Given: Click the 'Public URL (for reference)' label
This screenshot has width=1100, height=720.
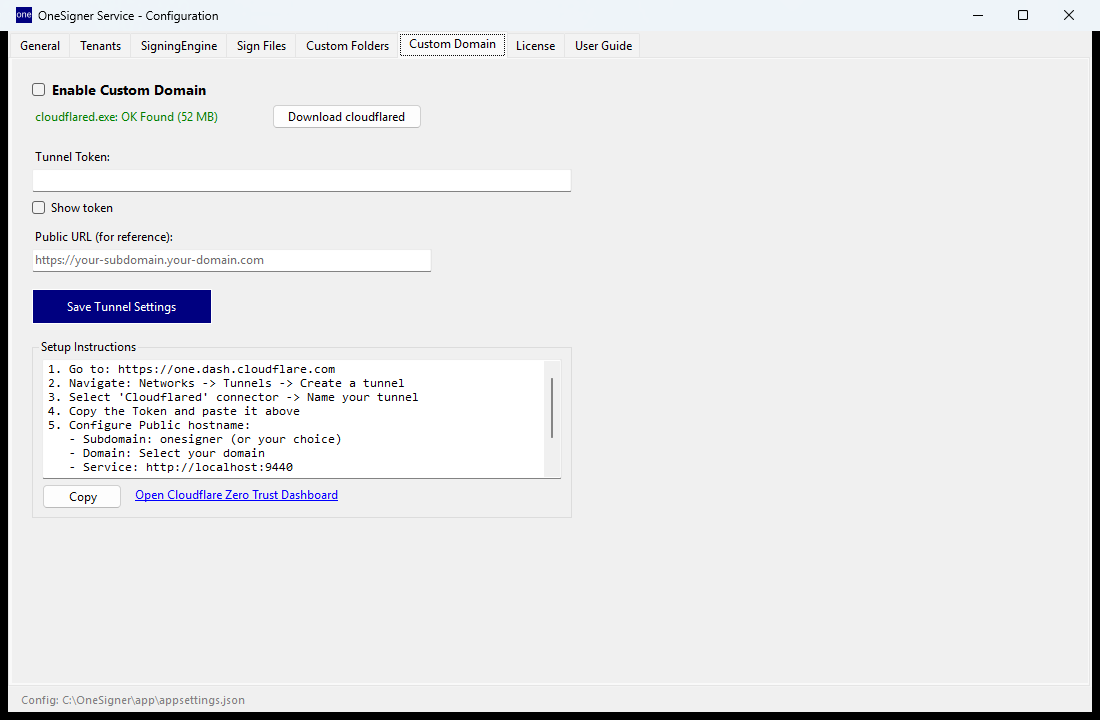Looking at the screenshot, I should point(104,236).
